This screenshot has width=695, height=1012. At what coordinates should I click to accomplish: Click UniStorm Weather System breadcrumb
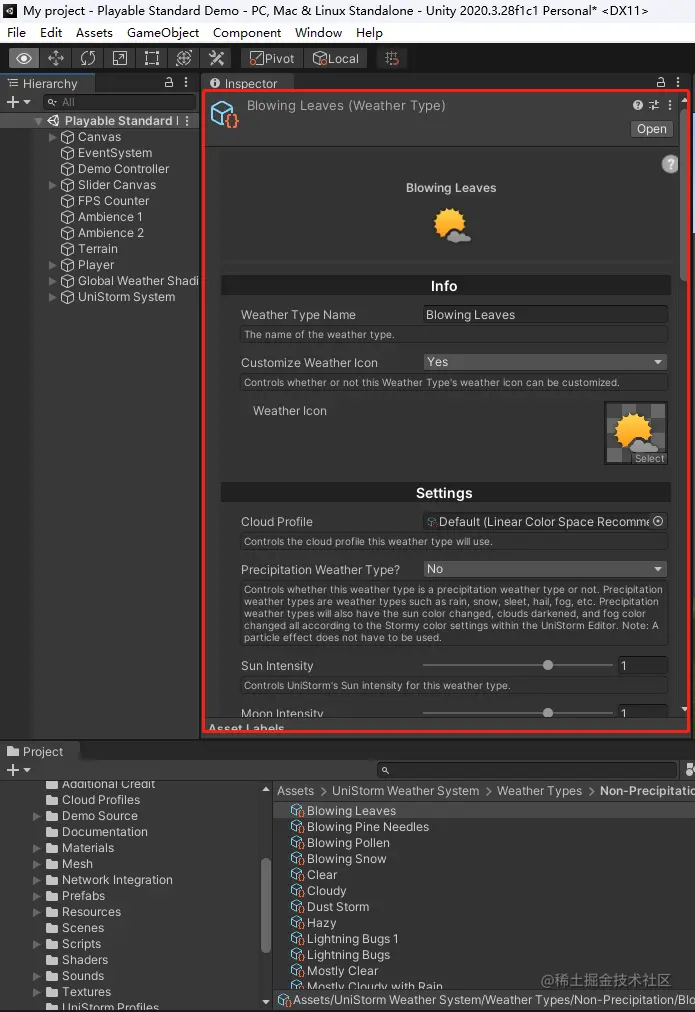405,791
